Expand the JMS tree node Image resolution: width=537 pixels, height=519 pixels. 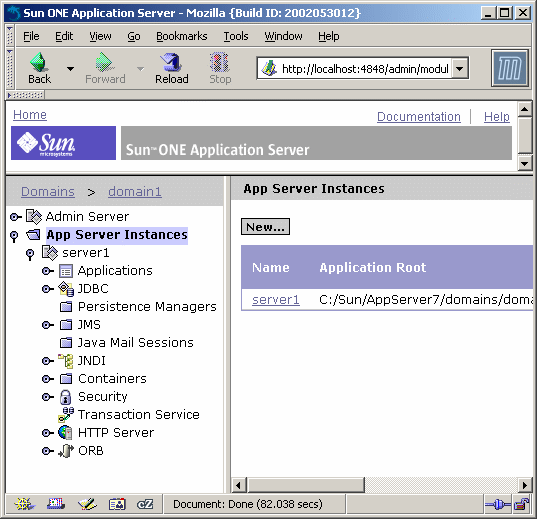48,325
